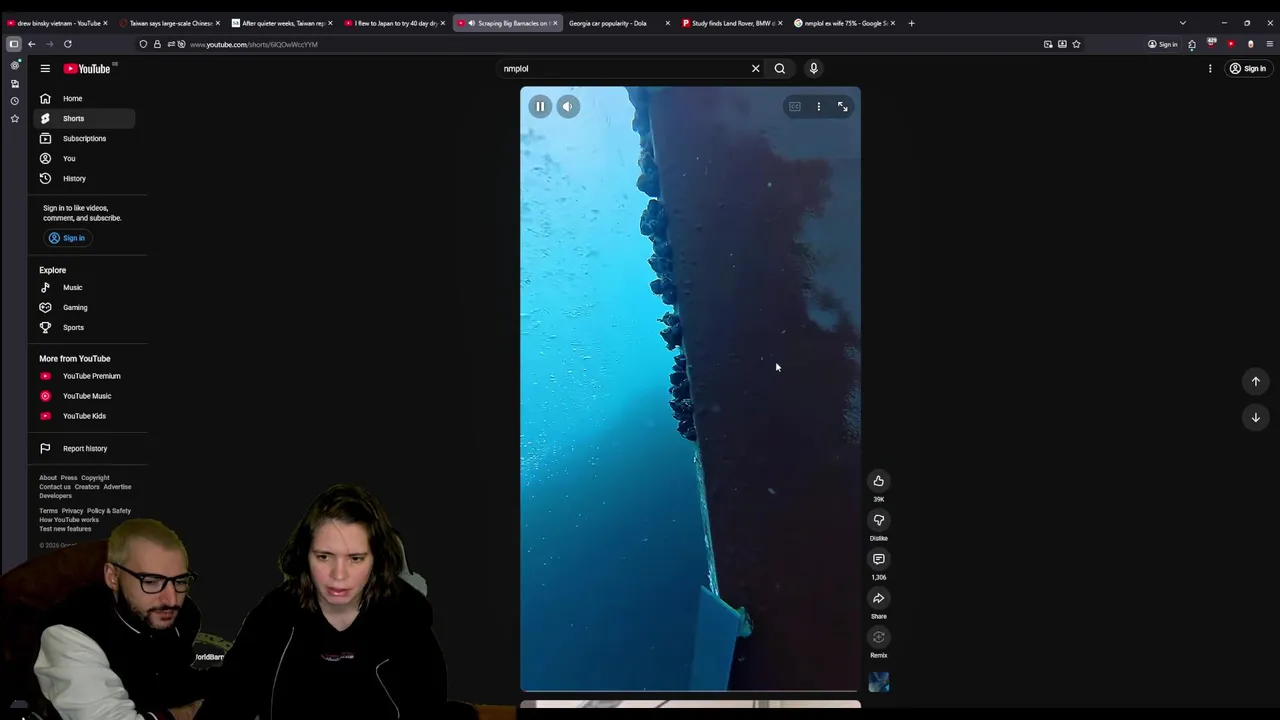Go to the YouTube logo homepage

coord(88,68)
